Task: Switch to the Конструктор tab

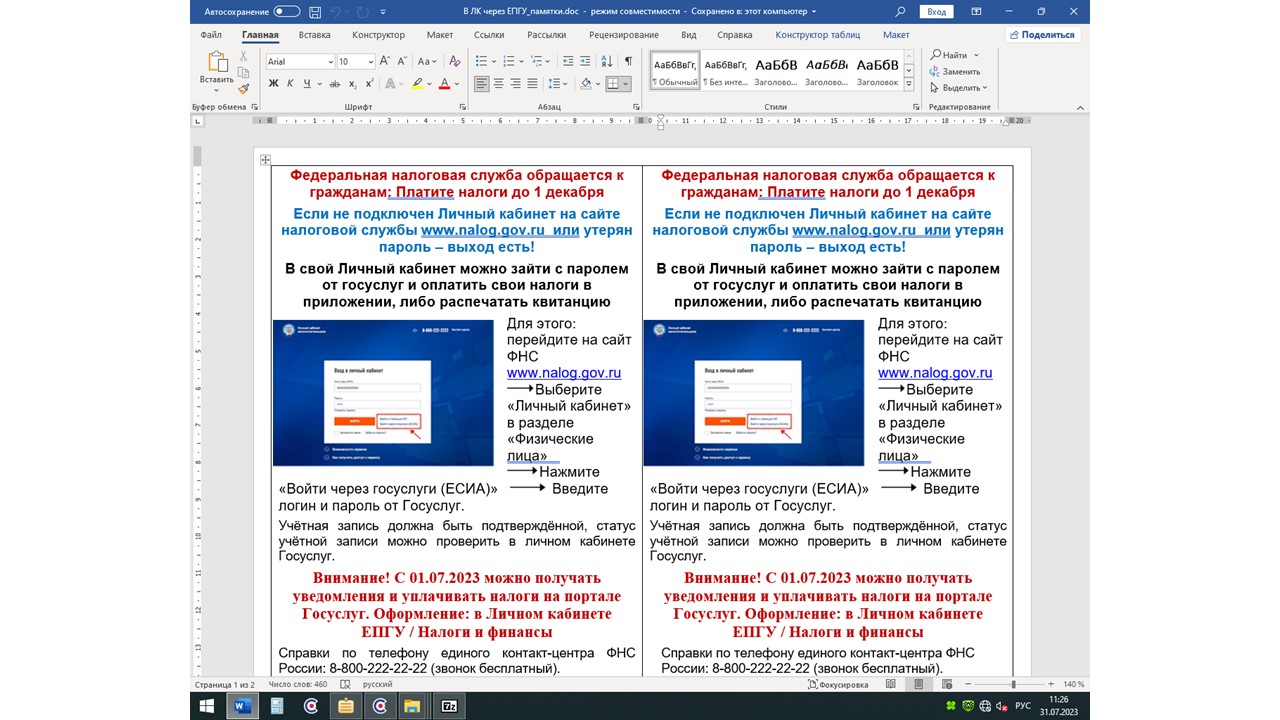Action: coord(378,35)
